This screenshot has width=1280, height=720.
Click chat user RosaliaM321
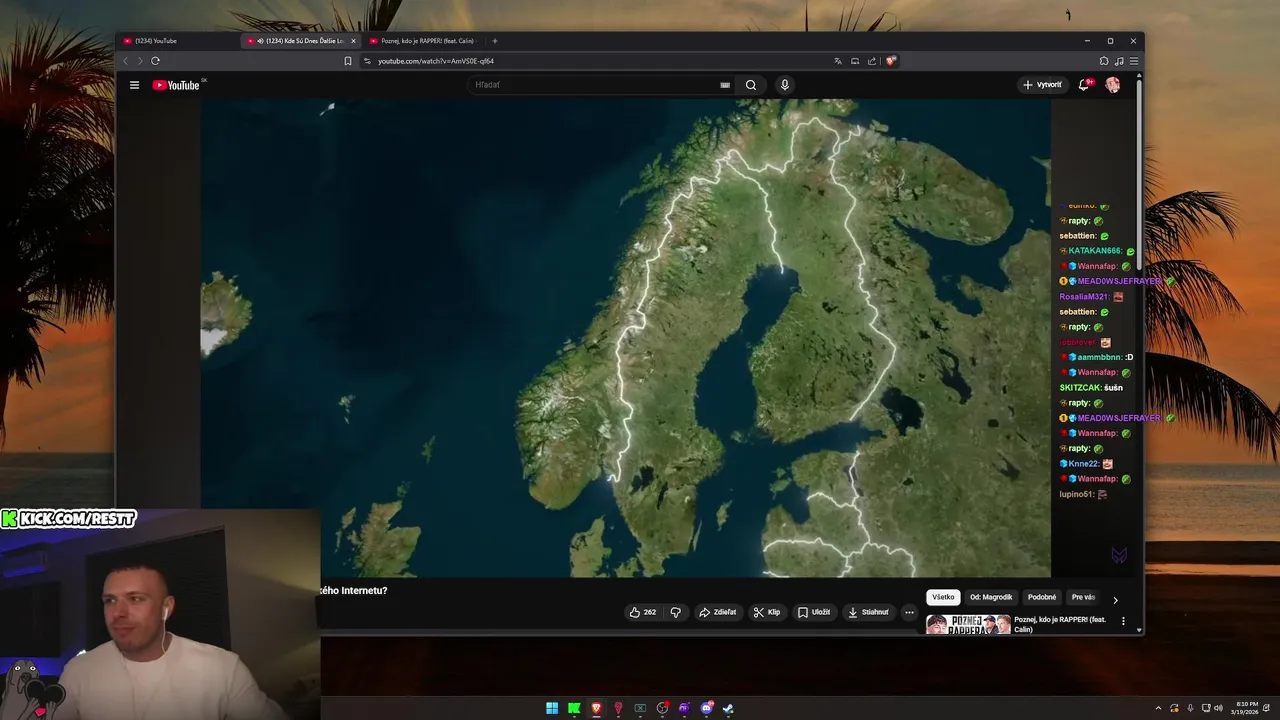pos(1084,297)
